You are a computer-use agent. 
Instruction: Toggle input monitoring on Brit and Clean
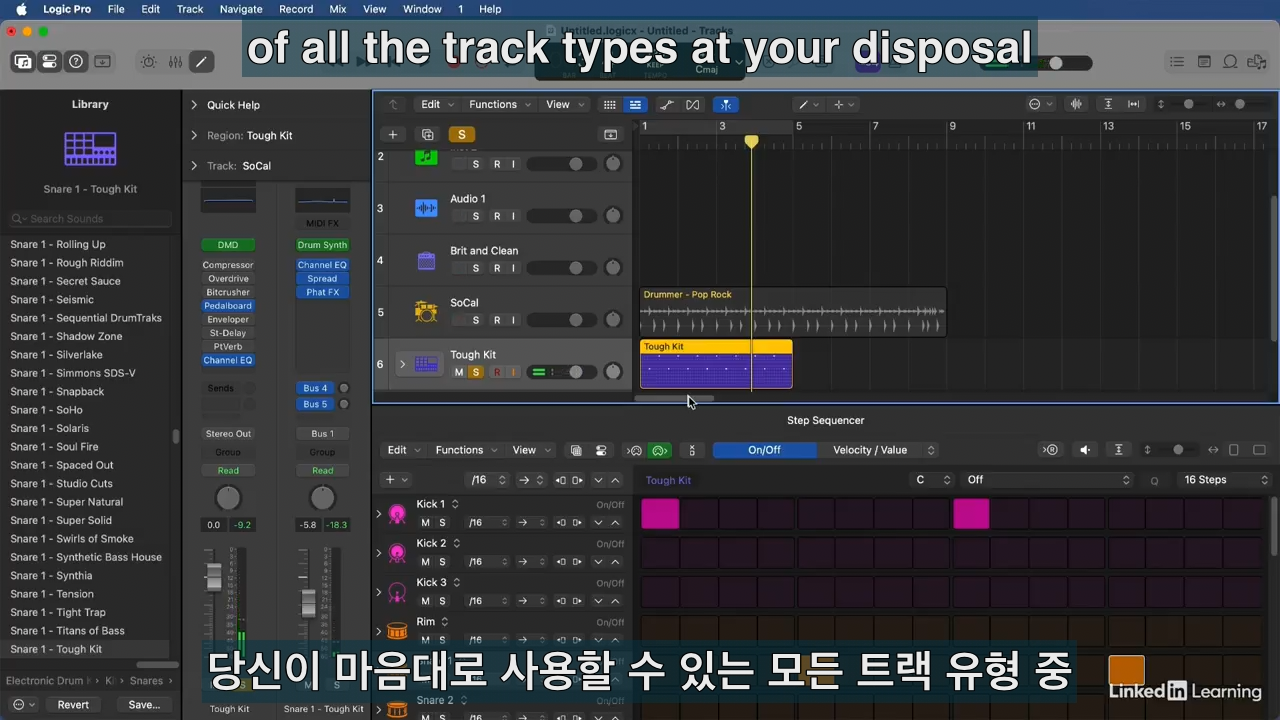point(514,268)
